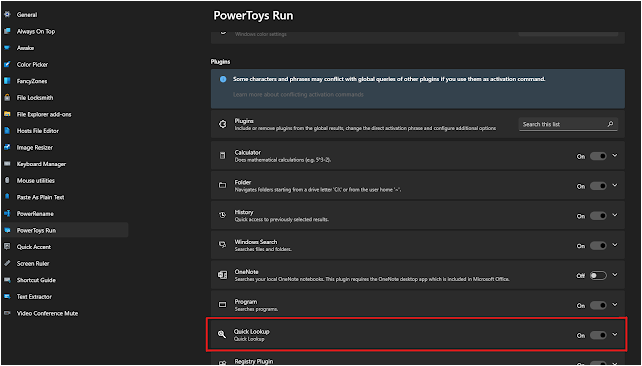Click the Shortcut Guide icon
This screenshot has width=642, height=366.
click(7, 280)
